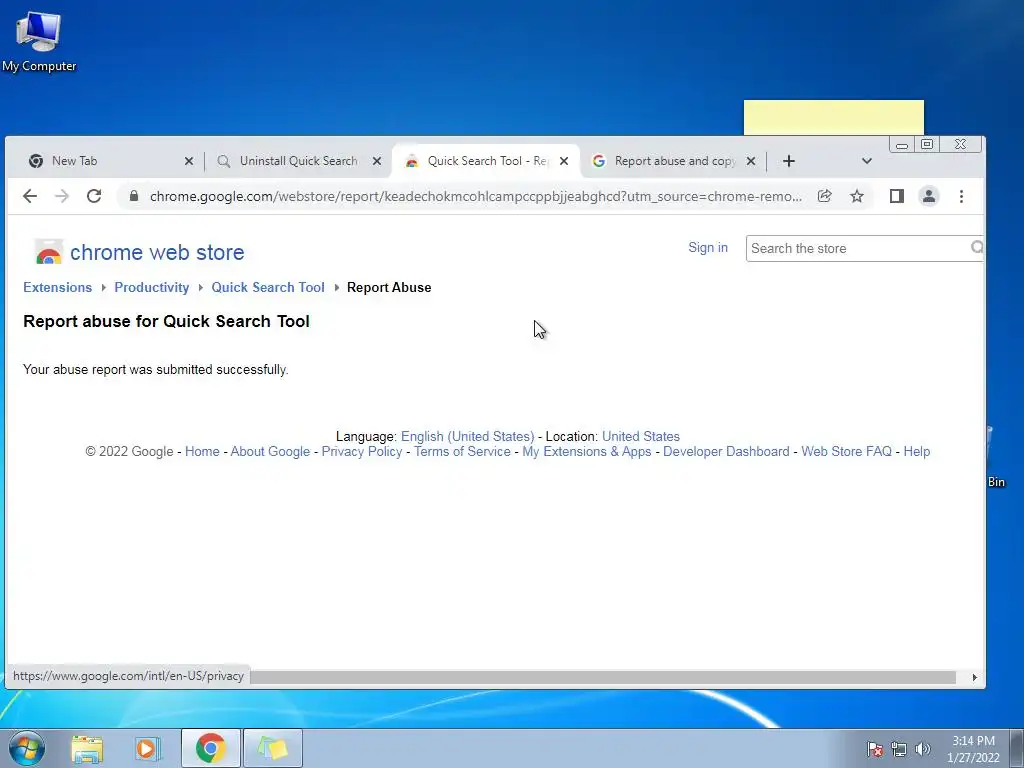Click Show desktop button at taskbar end

[x=1017, y=748]
